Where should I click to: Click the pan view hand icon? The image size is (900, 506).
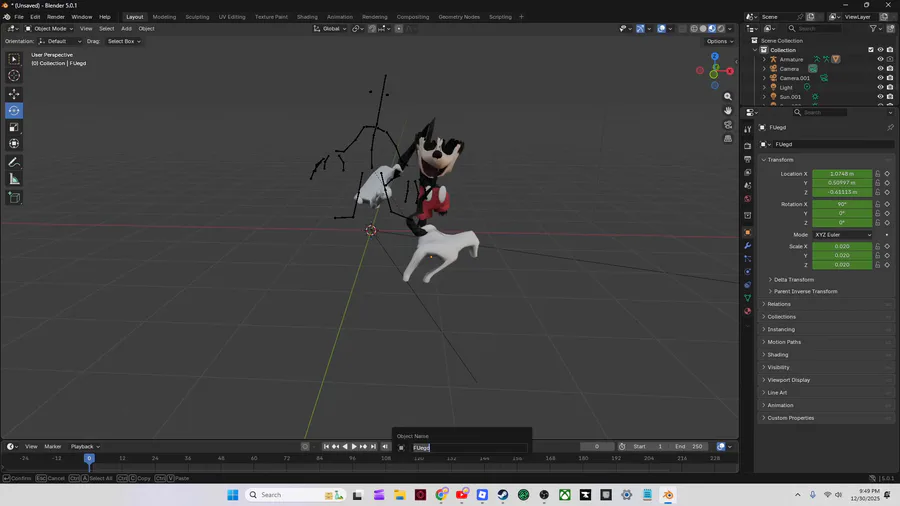click(x=728, y=110)
